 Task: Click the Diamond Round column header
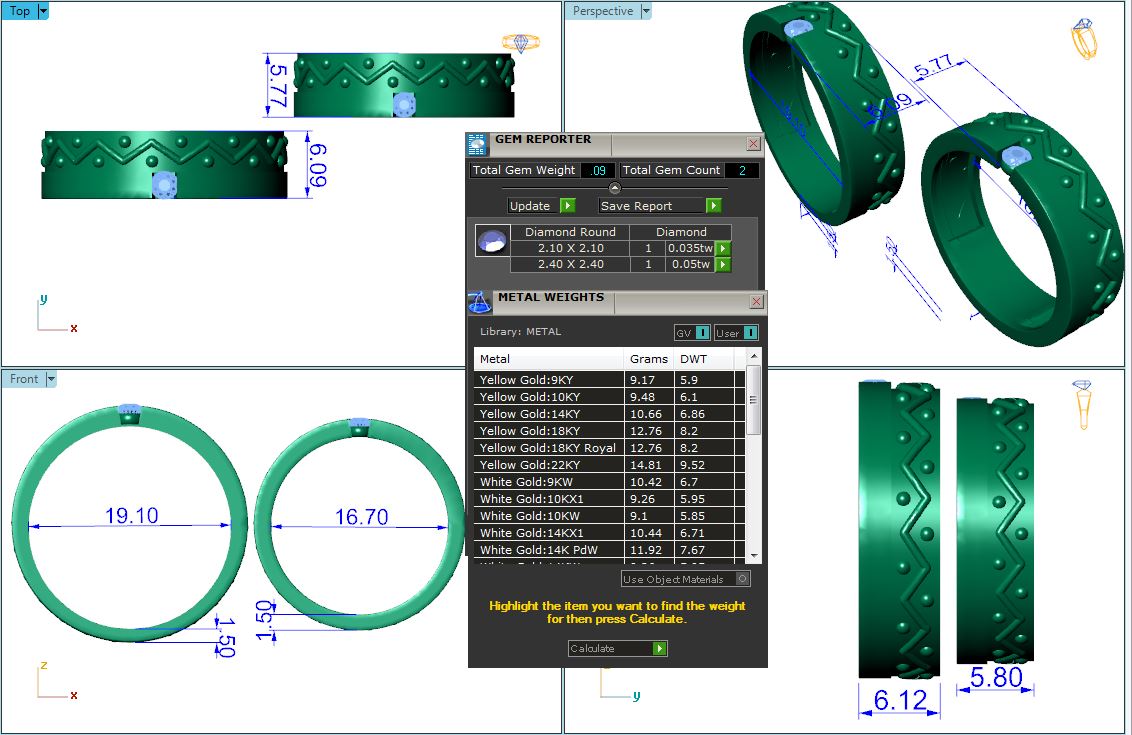coord(570,232)
